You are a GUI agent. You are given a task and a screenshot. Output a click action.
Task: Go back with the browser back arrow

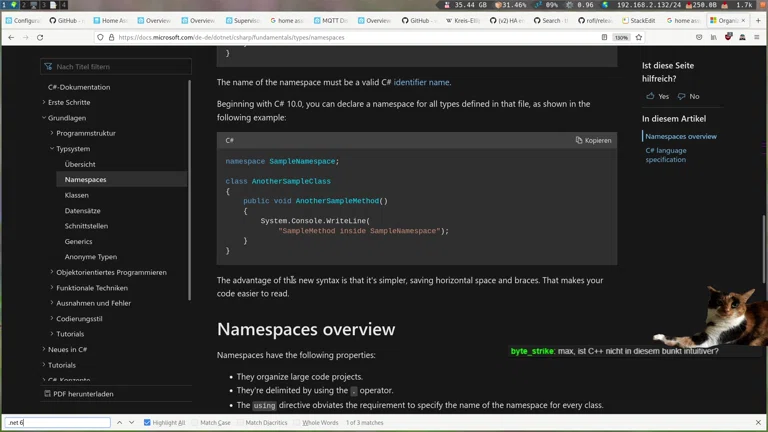(11, 37)
